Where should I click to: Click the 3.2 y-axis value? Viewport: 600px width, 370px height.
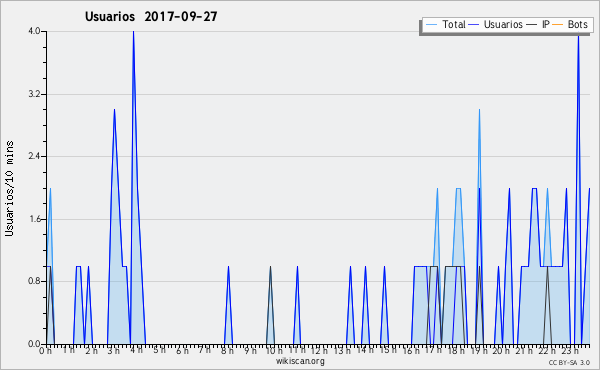[34, 94]
